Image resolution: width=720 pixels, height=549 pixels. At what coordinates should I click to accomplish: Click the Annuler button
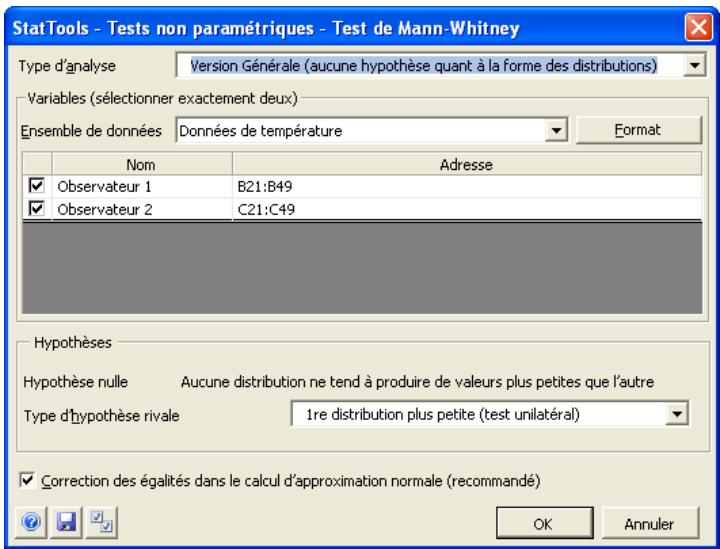point(650,523)
